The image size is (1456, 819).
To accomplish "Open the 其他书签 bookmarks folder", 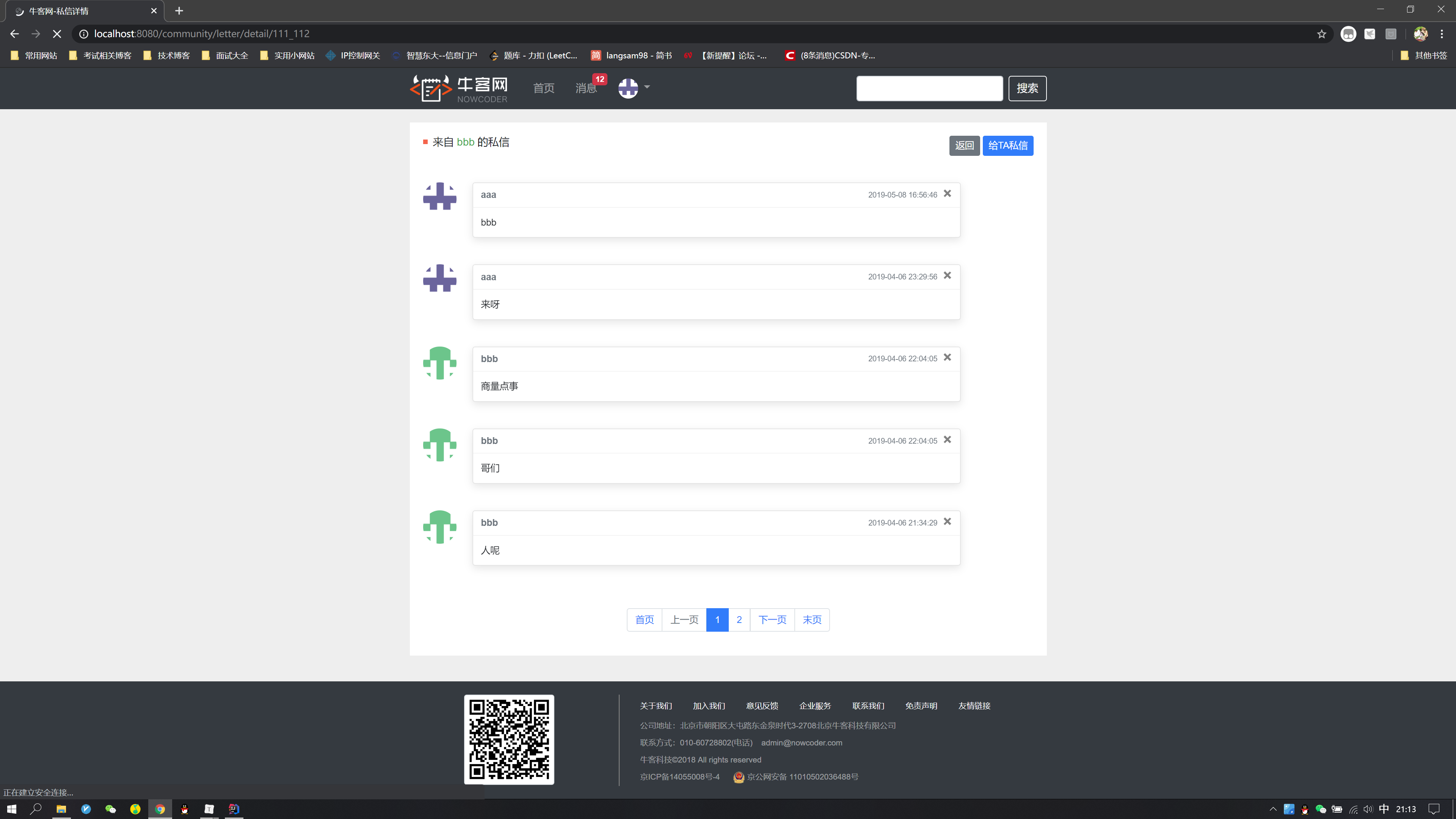I will click(1424, 55).
